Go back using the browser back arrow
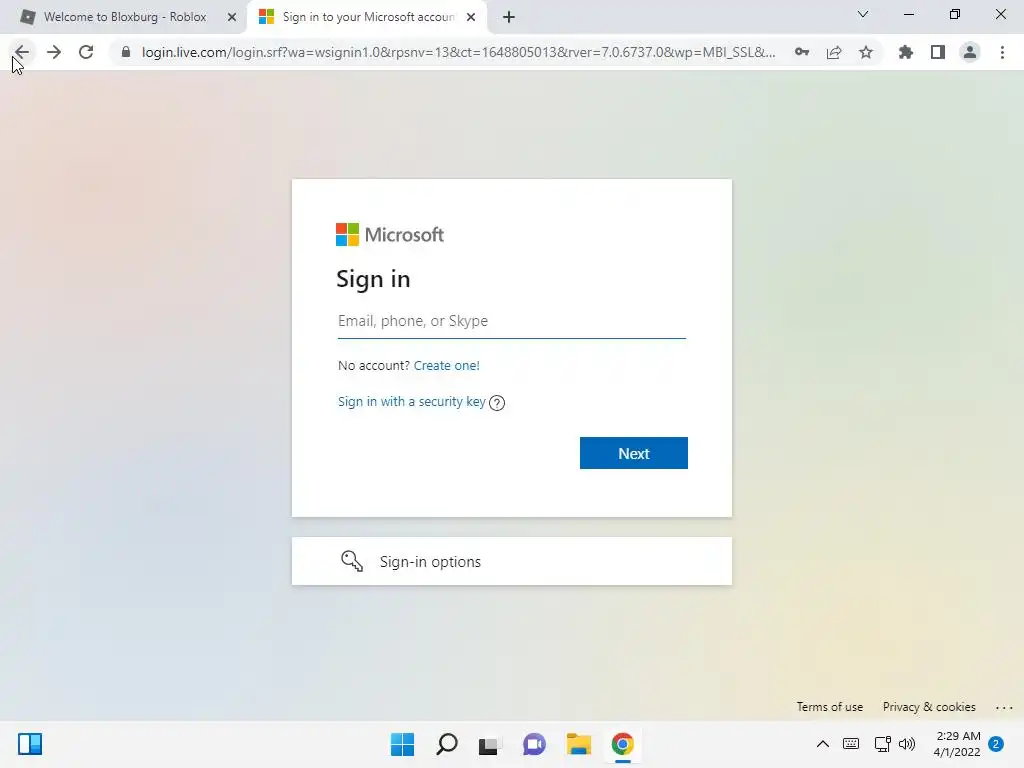 point(22,52)
